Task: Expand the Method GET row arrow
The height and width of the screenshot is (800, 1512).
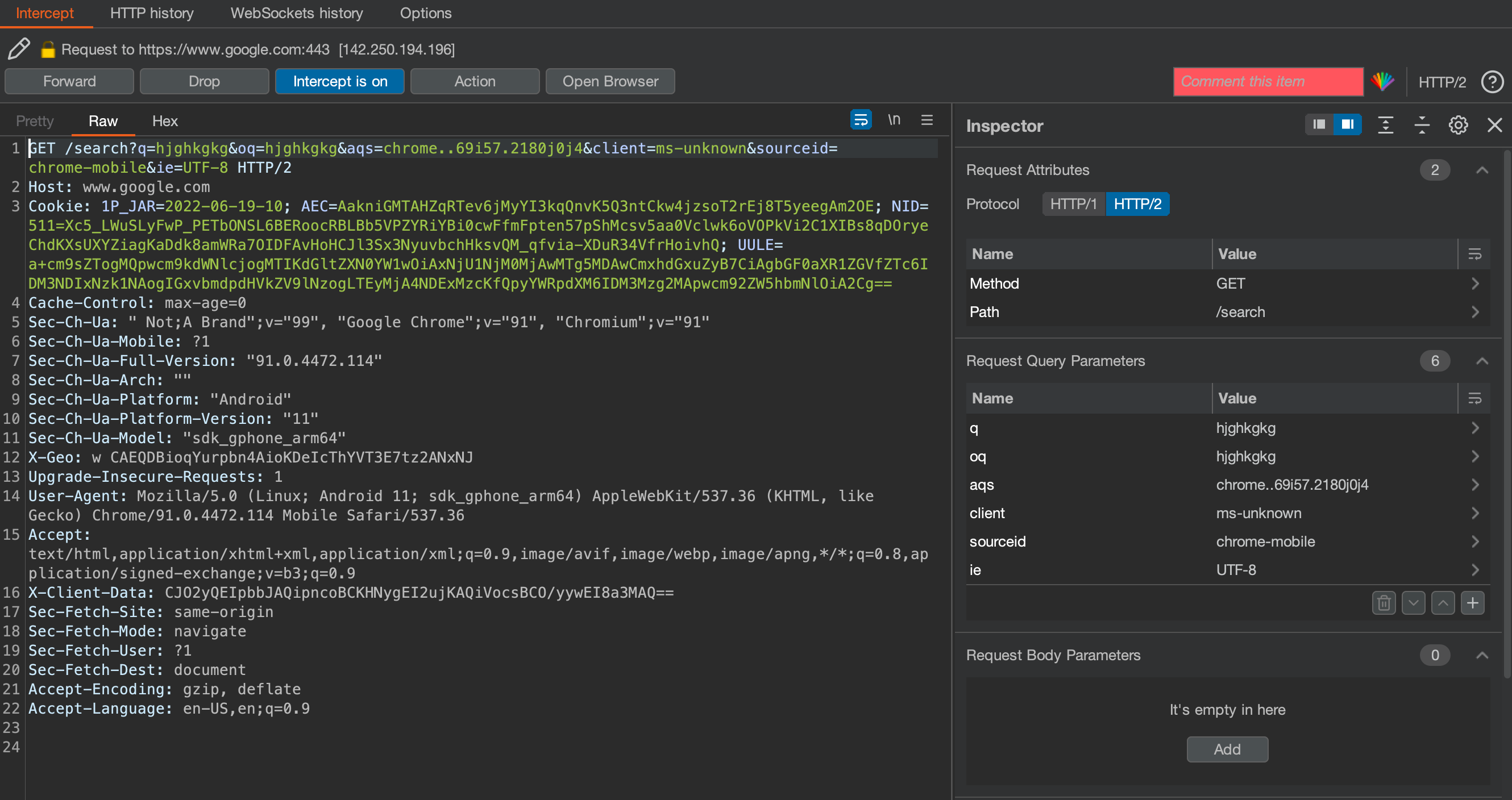Action: click(x=1475, y=284)
